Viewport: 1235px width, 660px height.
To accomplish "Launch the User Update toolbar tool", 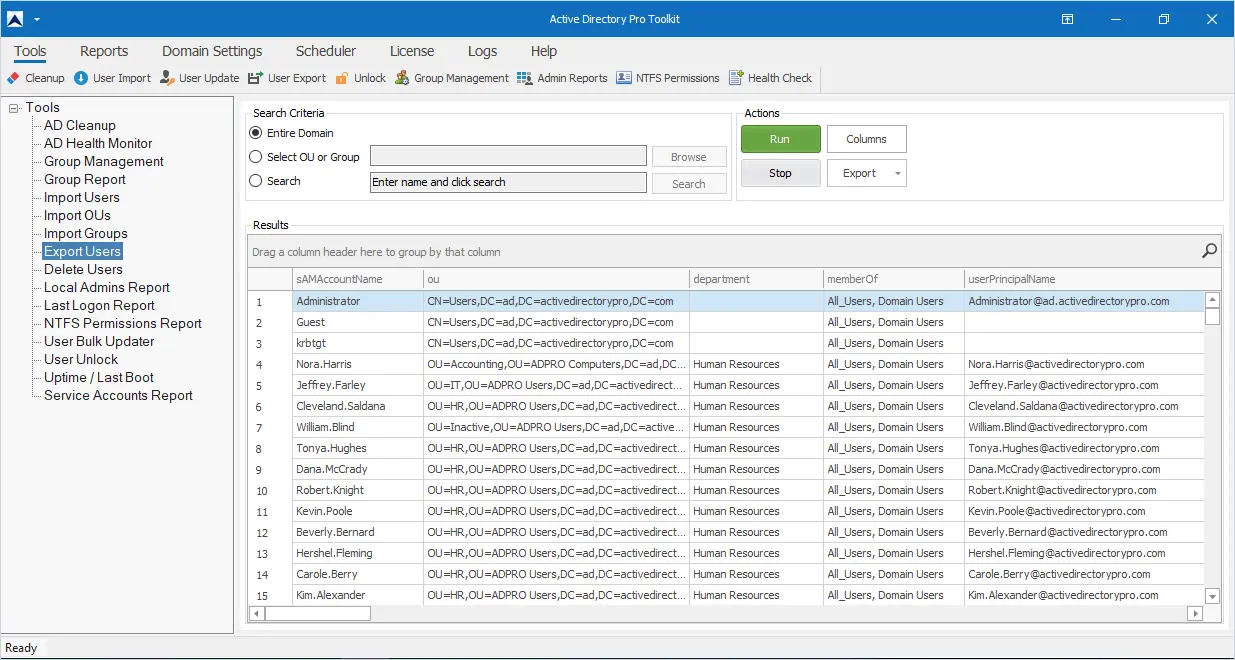I will 199,78.
